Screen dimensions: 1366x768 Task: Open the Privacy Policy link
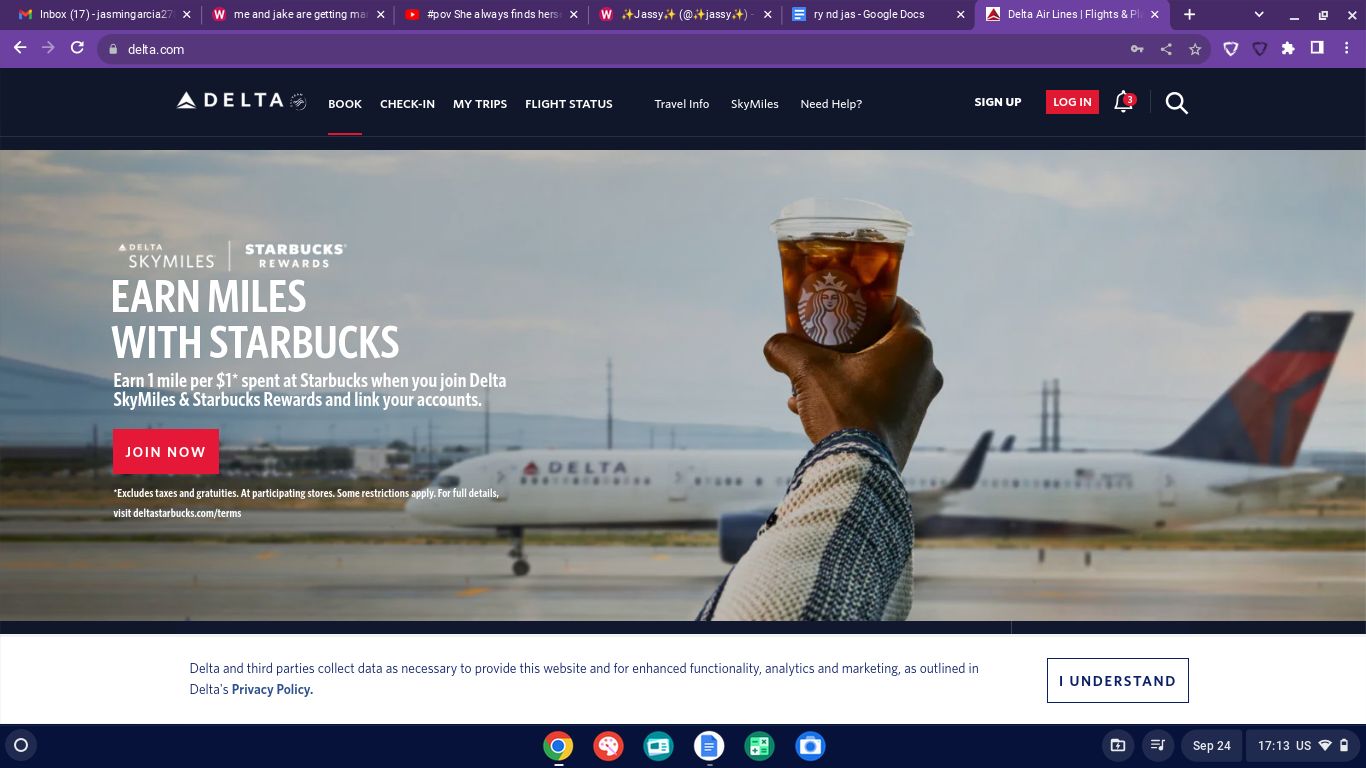pyautogui.click(x=272, y=690)
